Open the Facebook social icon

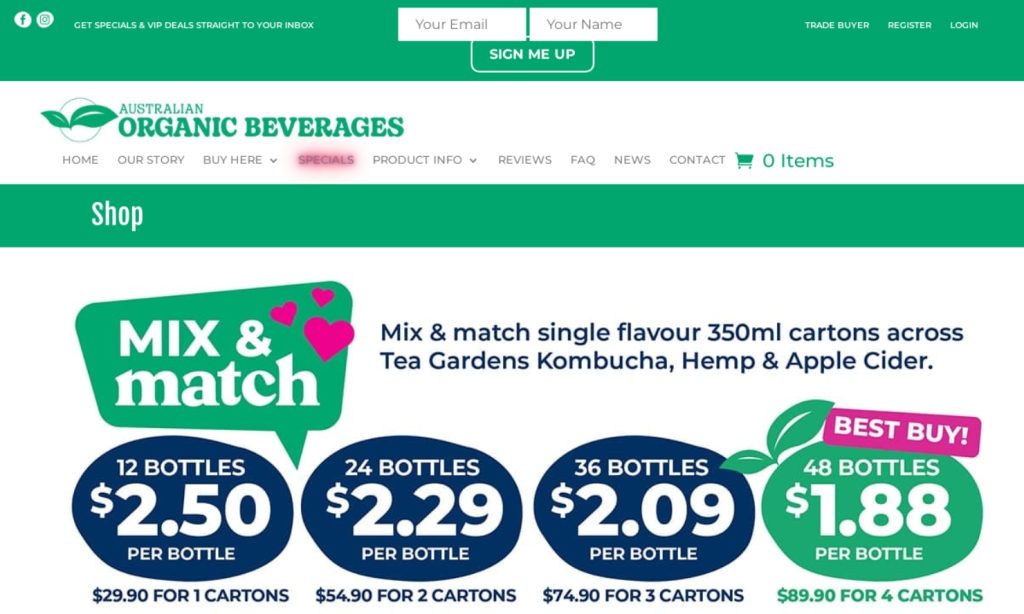[x=23, y=20]
